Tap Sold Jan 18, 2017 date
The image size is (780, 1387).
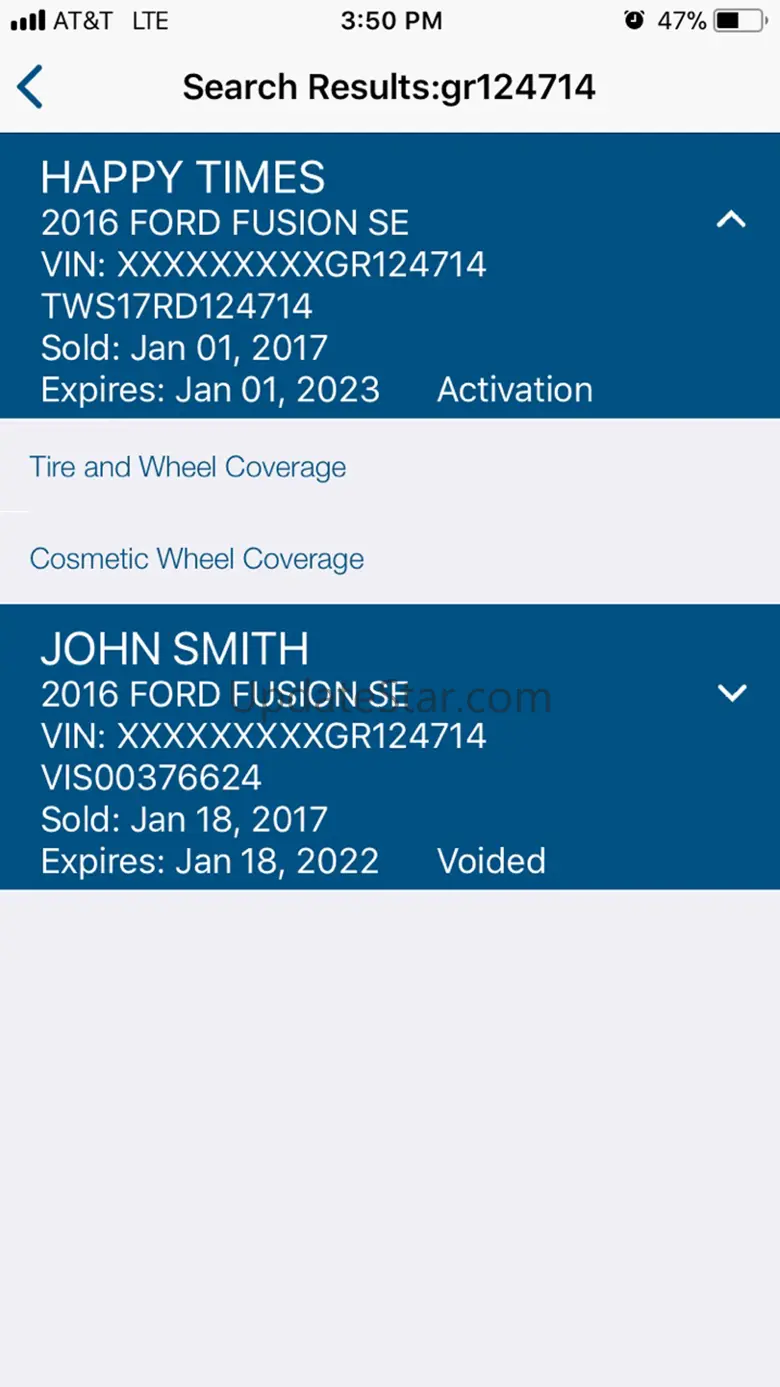point(184,820)
